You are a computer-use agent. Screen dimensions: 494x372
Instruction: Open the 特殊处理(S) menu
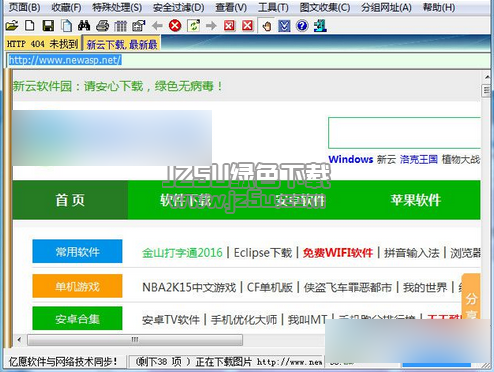[117, 7]
